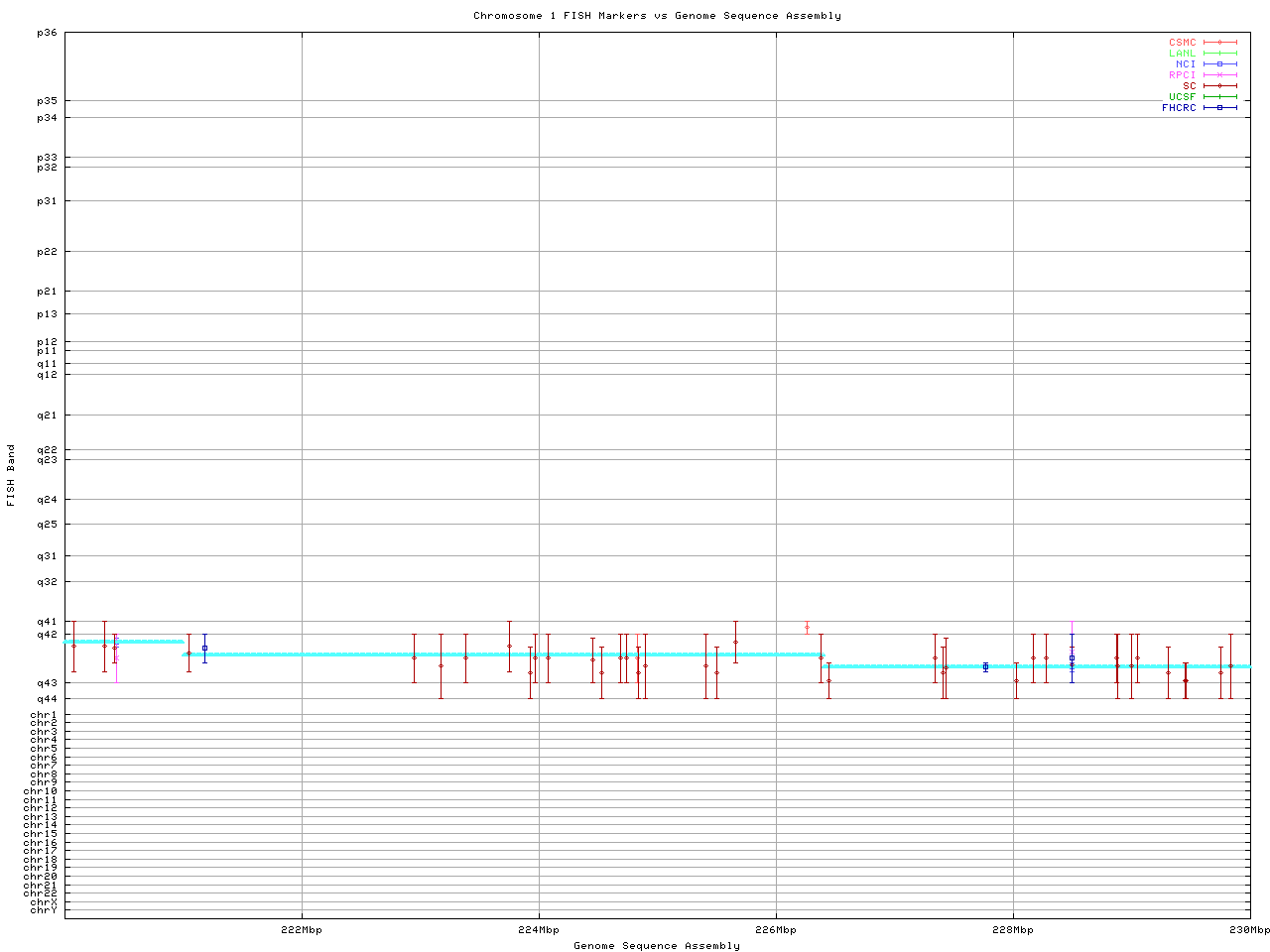Viewport: 1270px width, 952px height.
Task: Click the blue square marker just before 228Mbp
Action: click(985, 667)
